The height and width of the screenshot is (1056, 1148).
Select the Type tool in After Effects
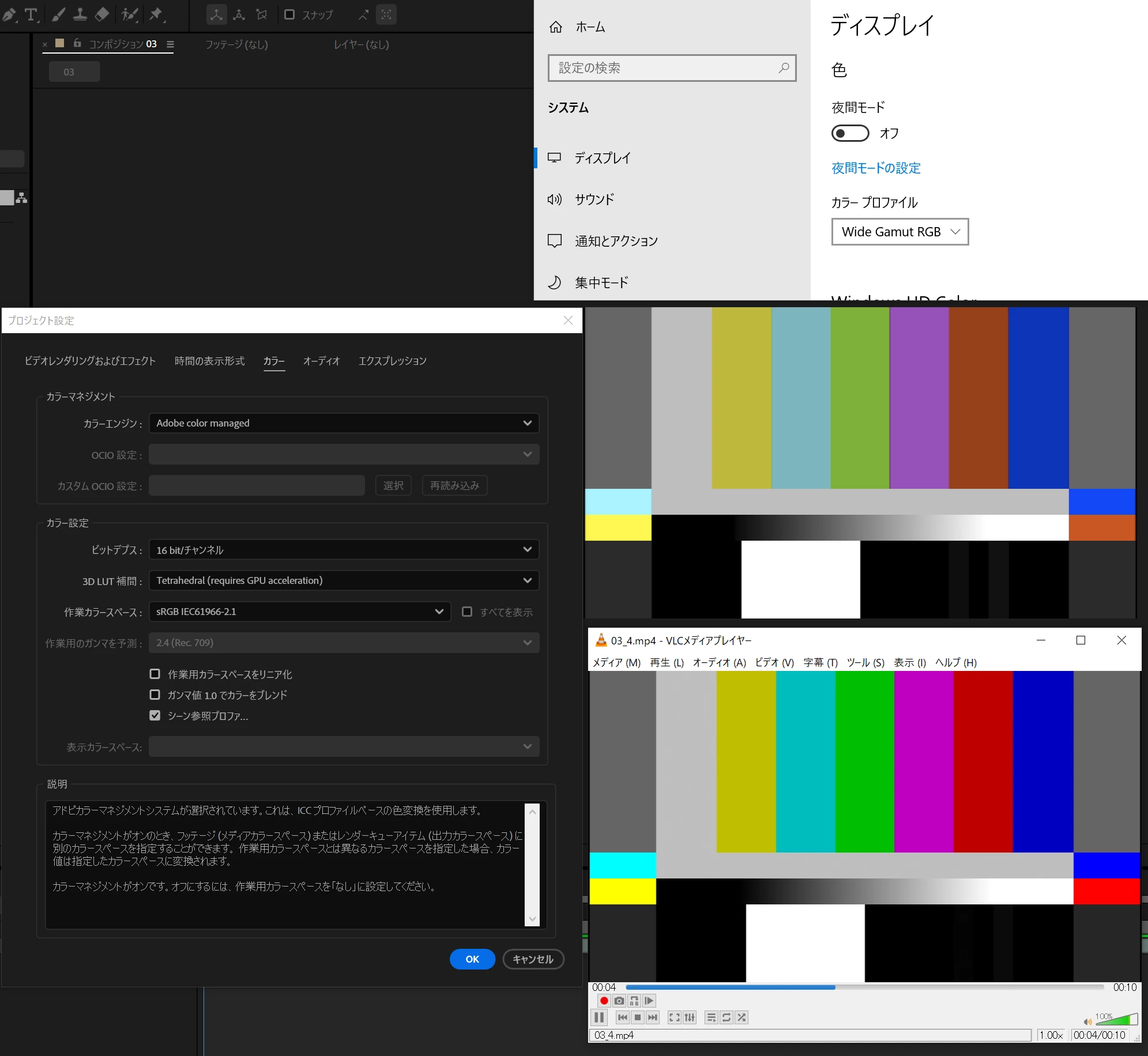pos(31,15)
